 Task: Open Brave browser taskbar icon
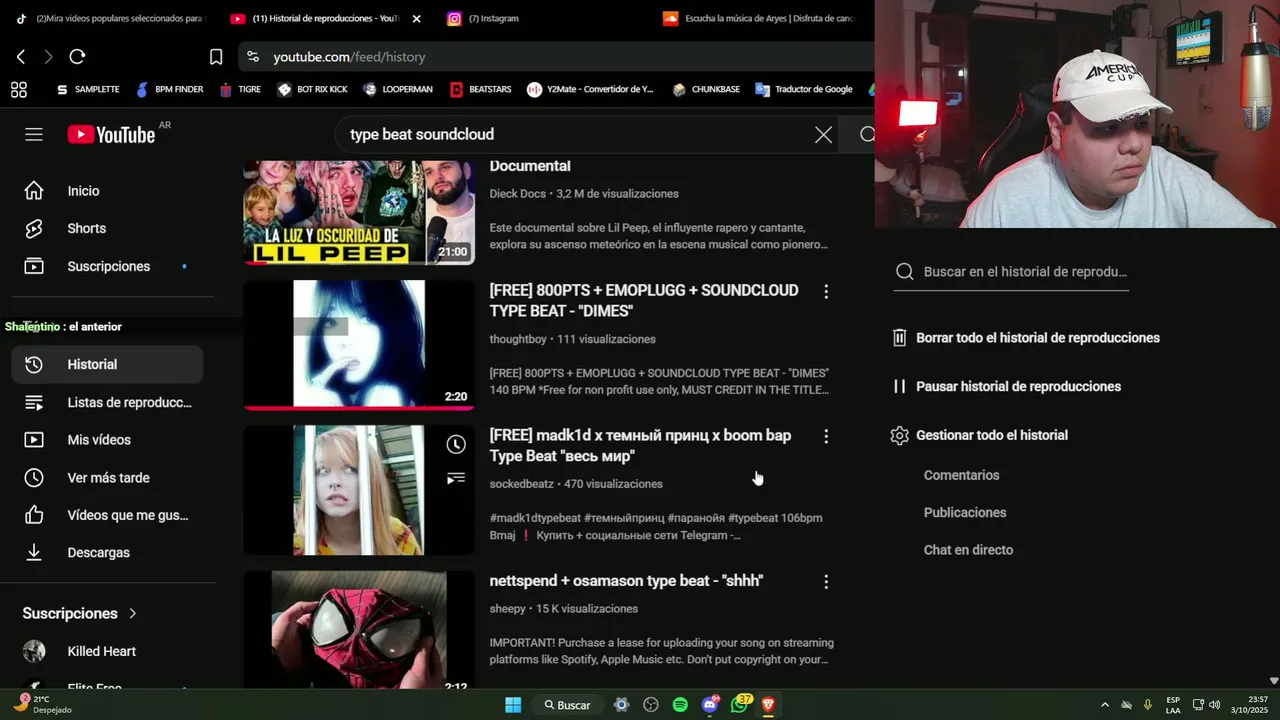click(x=768, y=705)
